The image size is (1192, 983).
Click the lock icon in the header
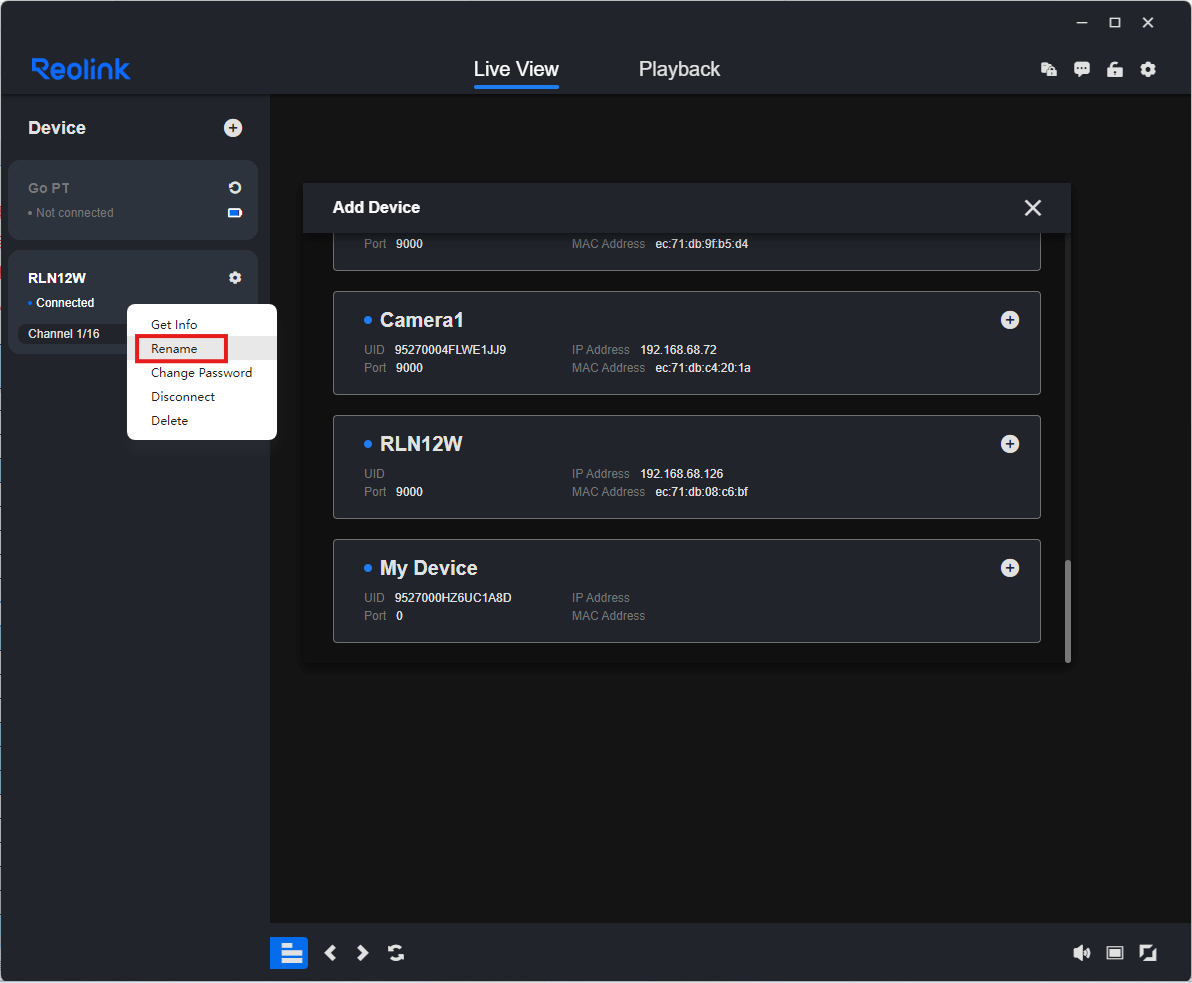click(1115, 69)
